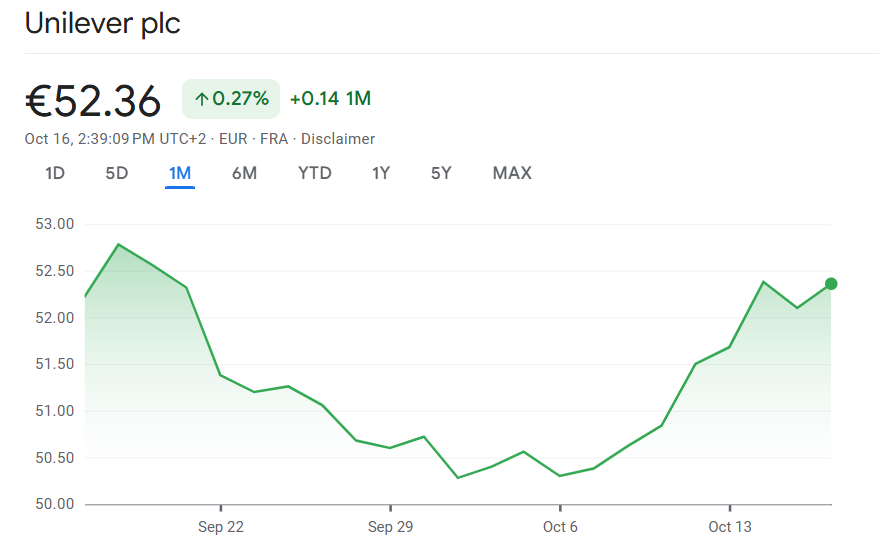Click the Unilever plc title
Screen dimensions: 879x544
[102, 24]
